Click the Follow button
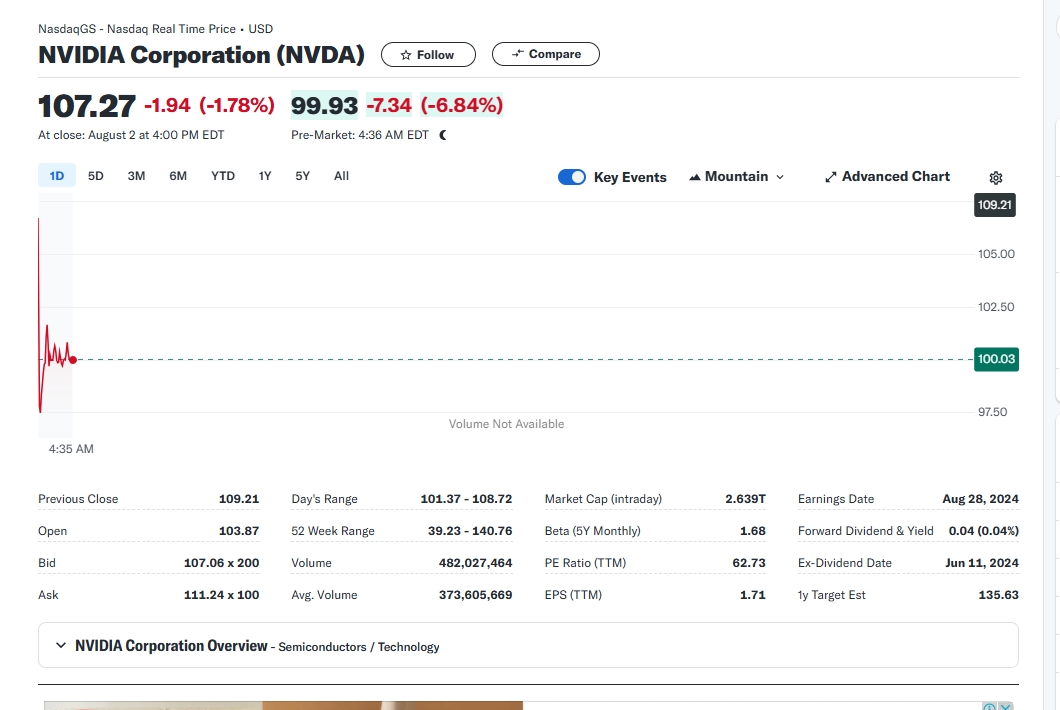Screen dimensions: 1060x710 (428, 55)
